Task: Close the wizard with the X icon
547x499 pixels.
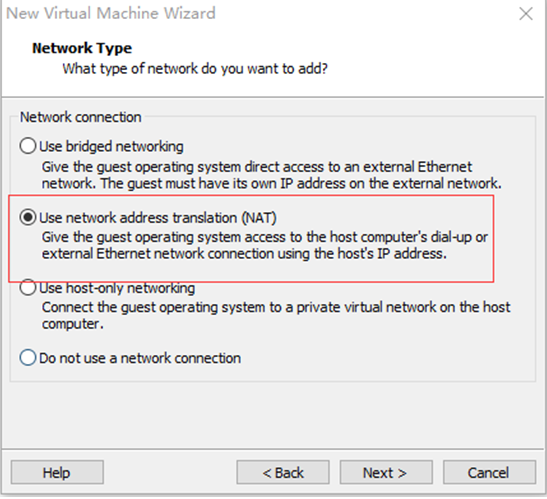Action: [x=526, y=14]
